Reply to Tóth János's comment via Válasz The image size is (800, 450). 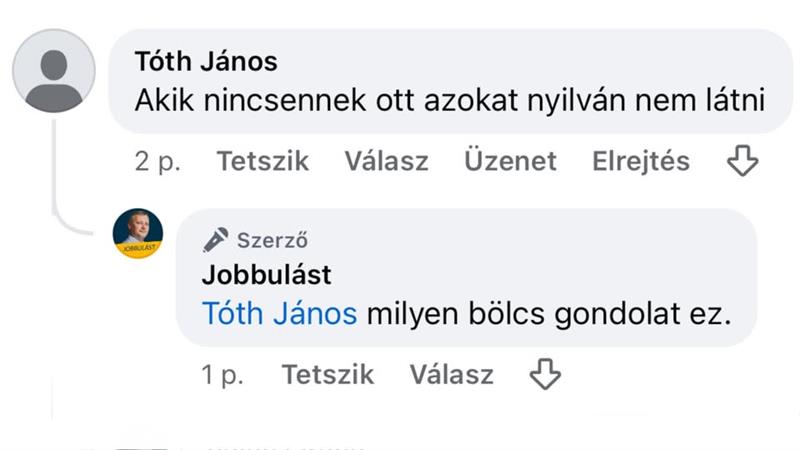[386, 161]
